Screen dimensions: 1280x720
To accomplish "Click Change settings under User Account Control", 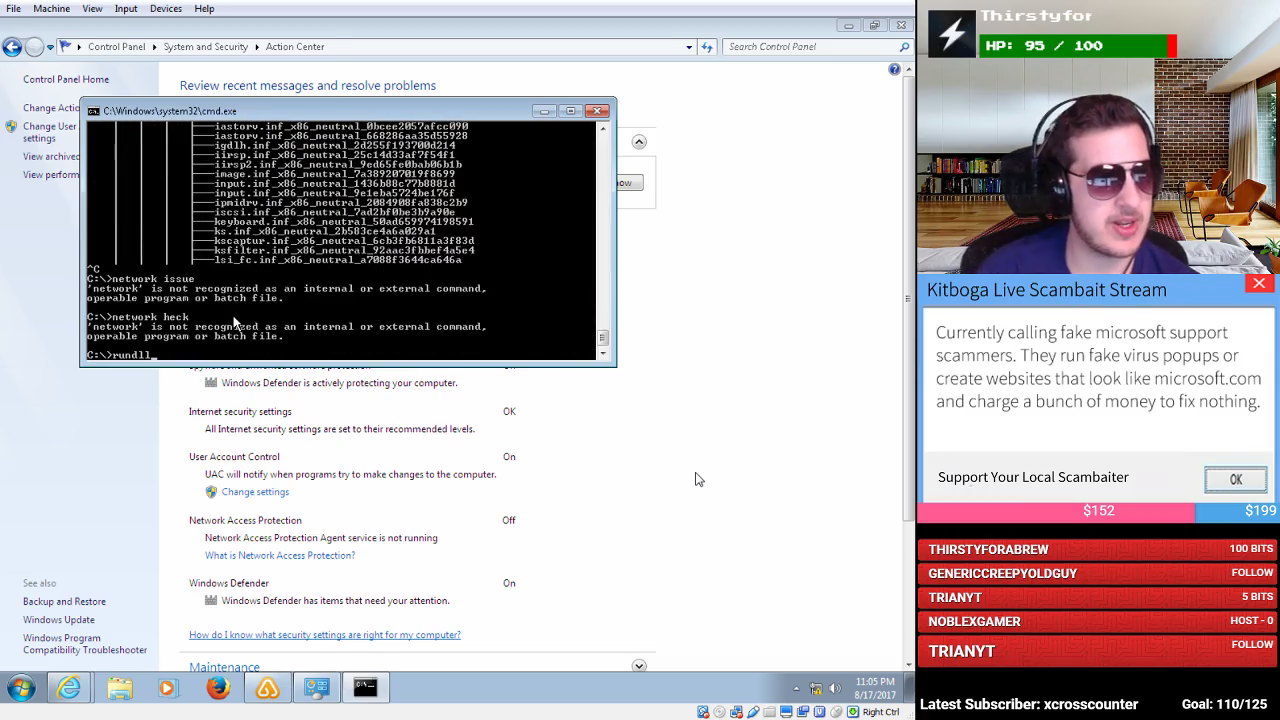I will [255, 492].
